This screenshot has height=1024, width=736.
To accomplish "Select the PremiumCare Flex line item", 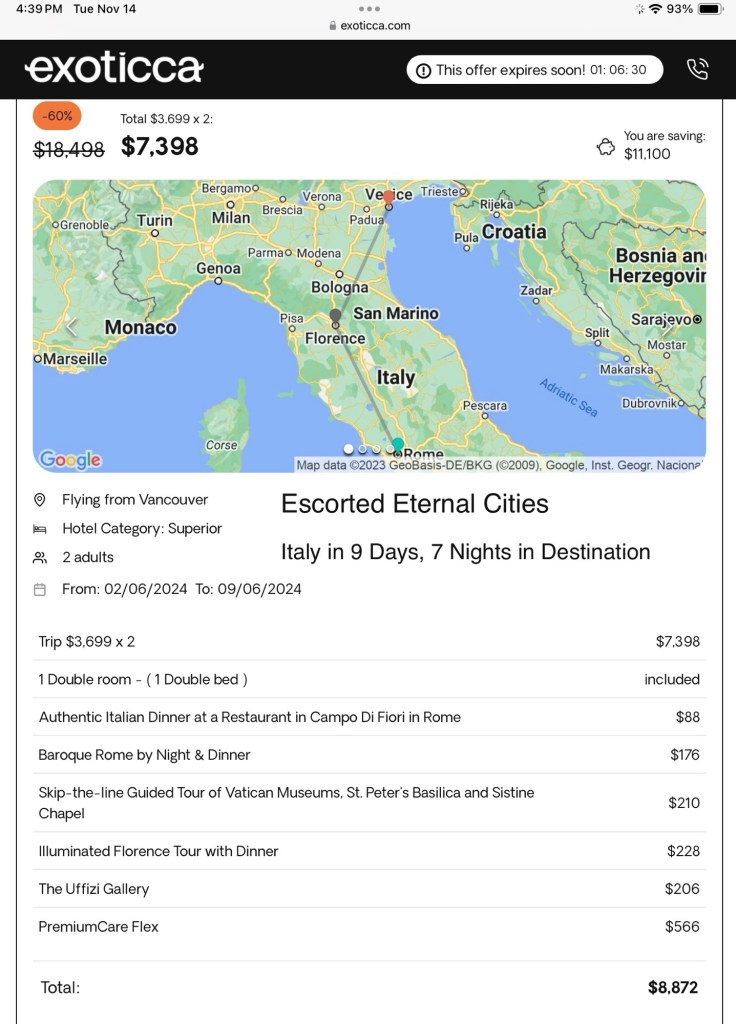I will [x=98, y=927].
